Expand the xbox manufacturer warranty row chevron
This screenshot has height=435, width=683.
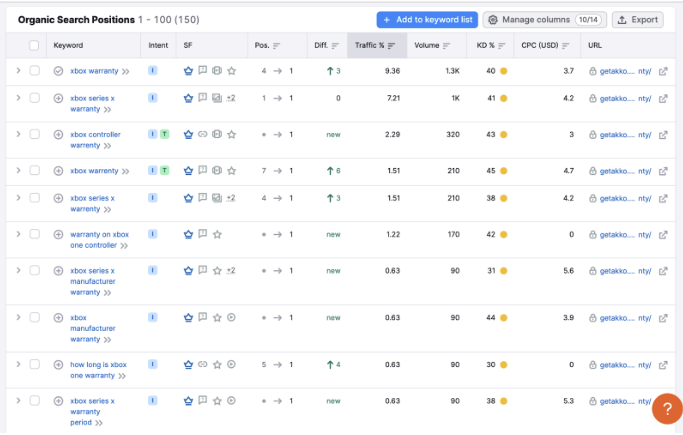click(x=18, y=317)
